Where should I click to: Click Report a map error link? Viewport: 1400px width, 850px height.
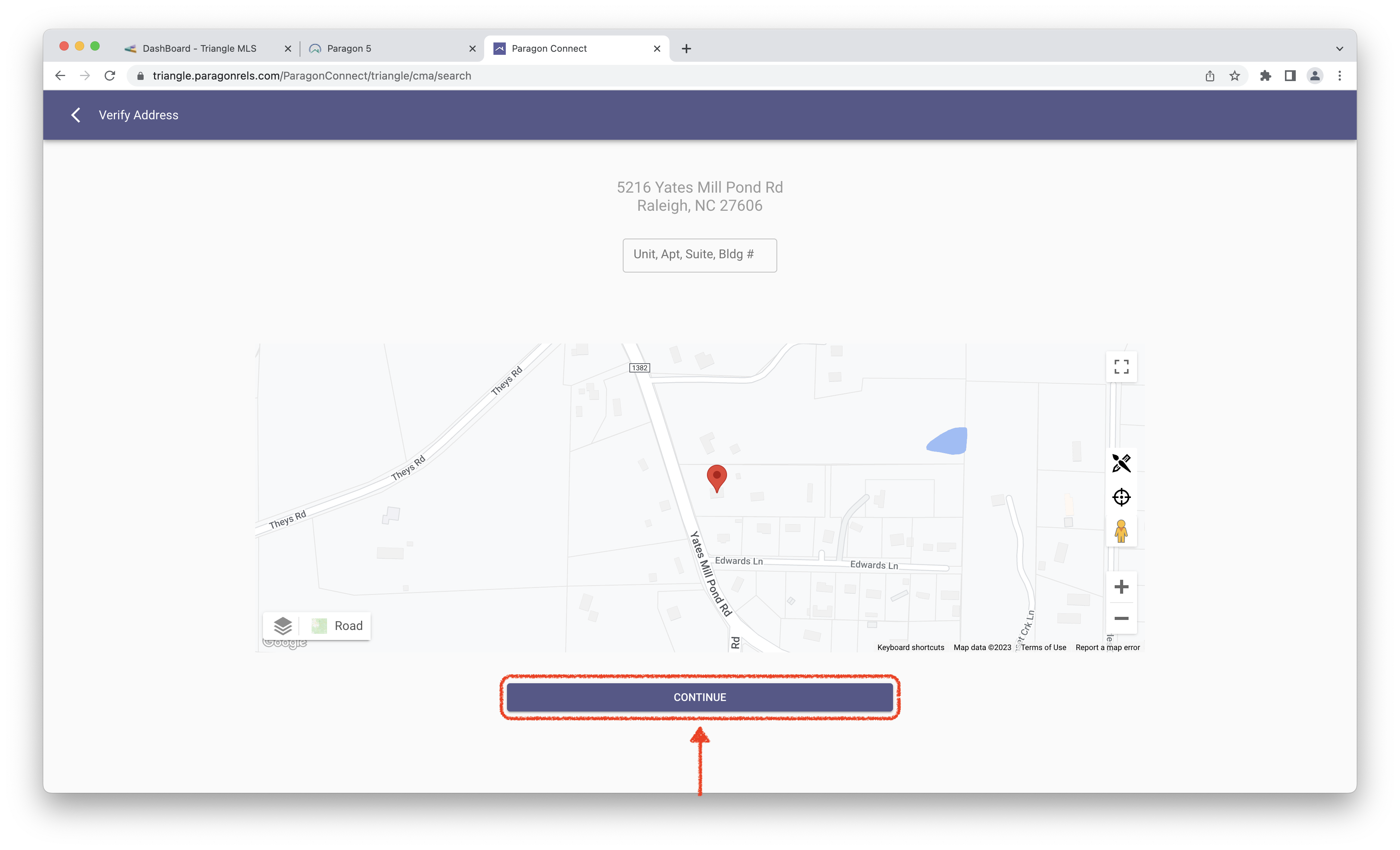click(x=1107, y=647)
